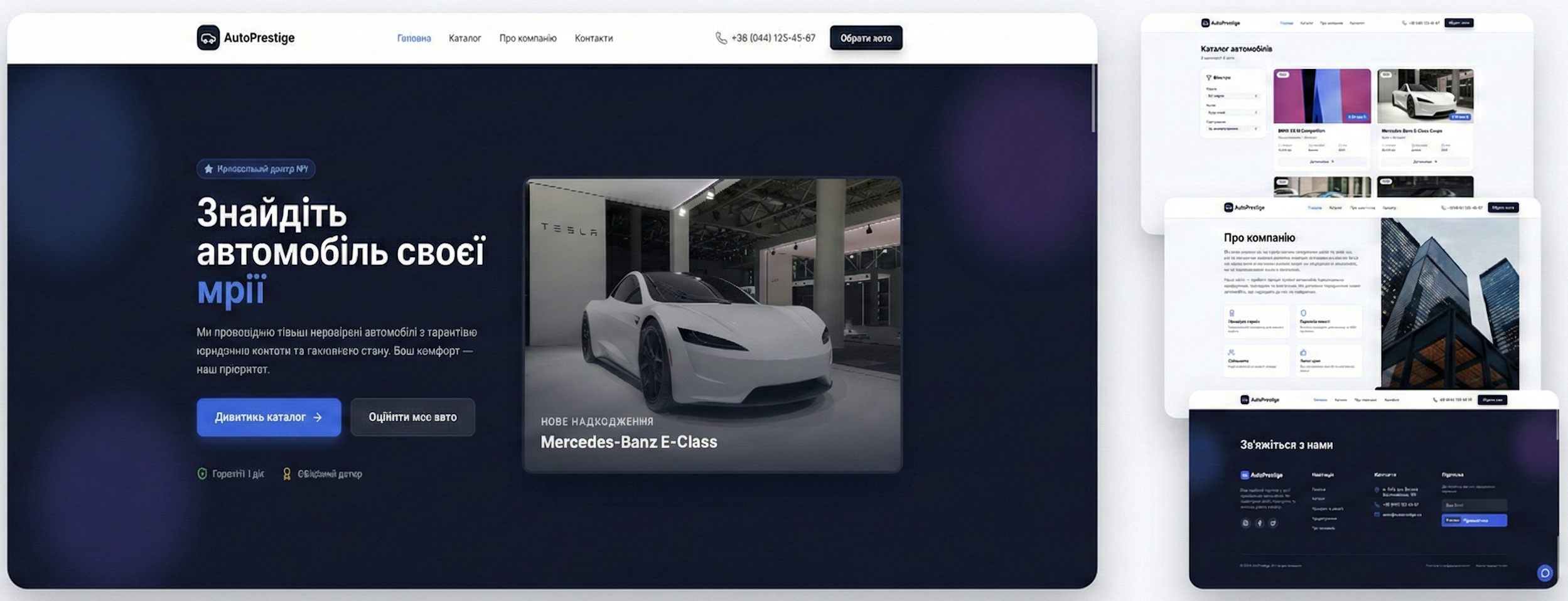Click the Оцінити моє авто button
This screenshot has height=601, width=1568.
412,417
